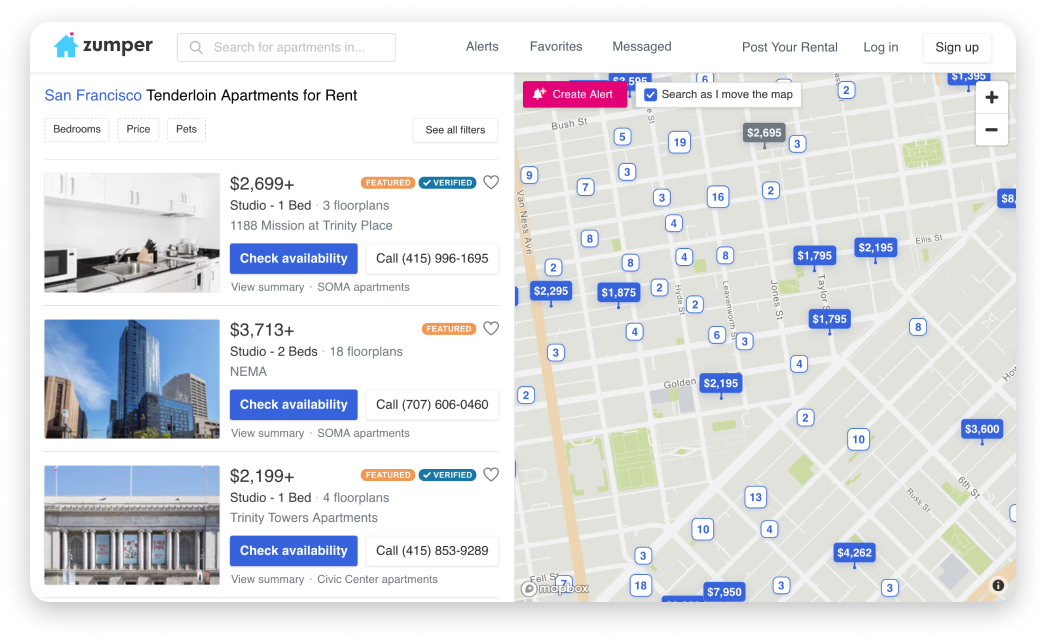Favorite the Trinity Towers listing heart icon

[x=490, y=474]
